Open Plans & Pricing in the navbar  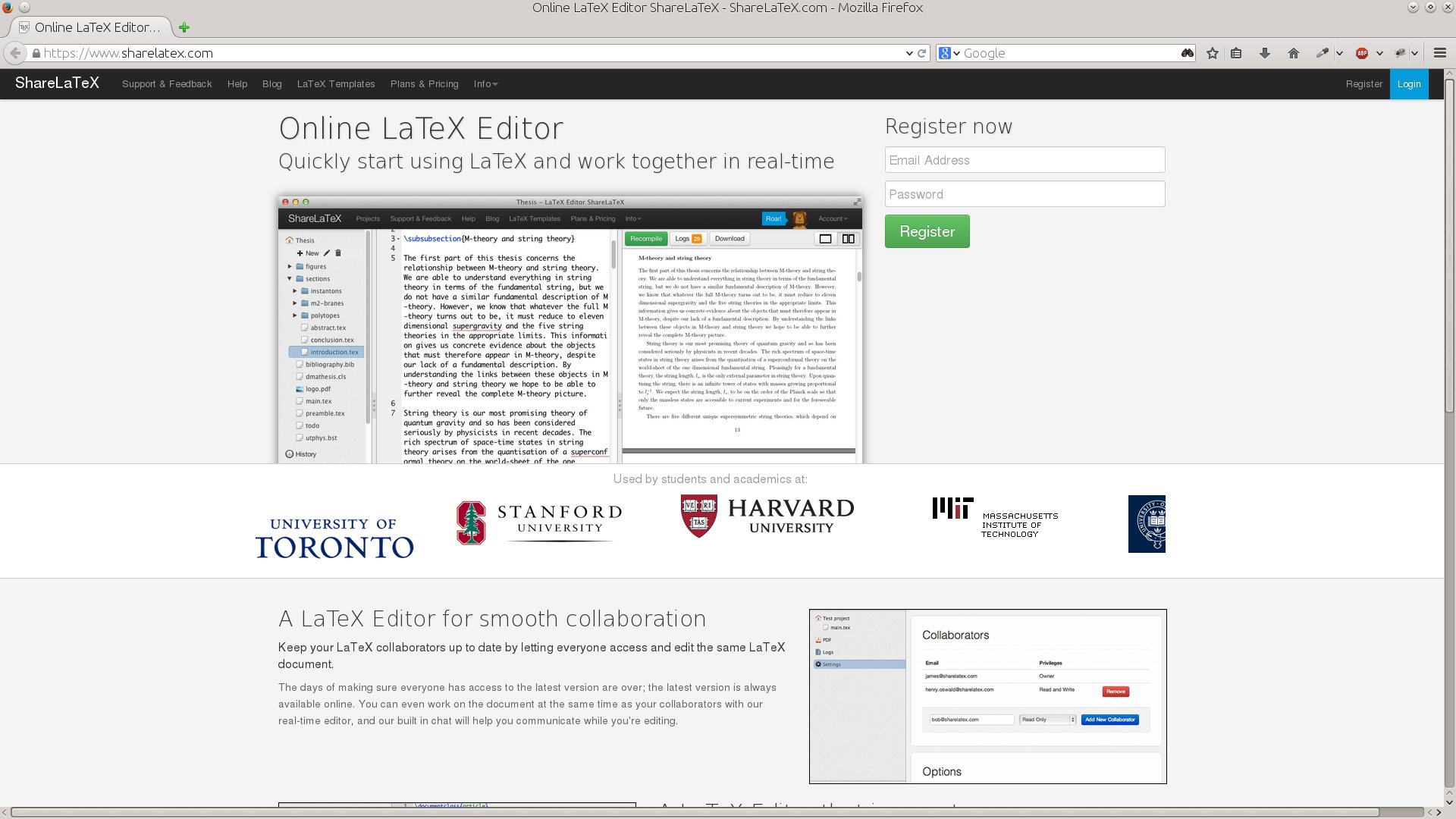(425, 84)
